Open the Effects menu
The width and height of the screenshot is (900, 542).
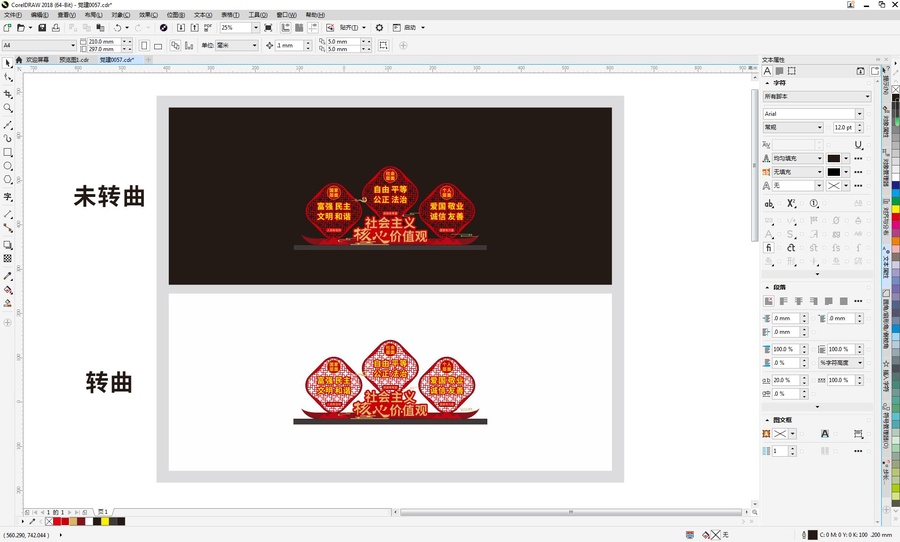click(x=148, y=15)
